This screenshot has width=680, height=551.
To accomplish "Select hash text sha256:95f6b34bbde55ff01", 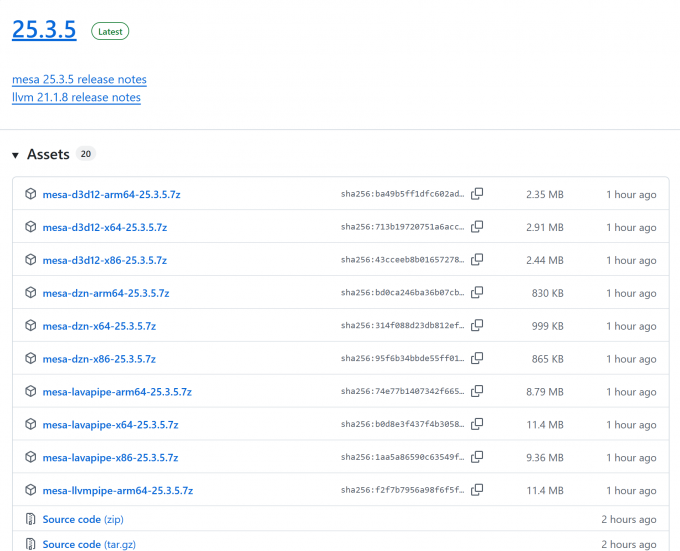I will coord(402,359).
